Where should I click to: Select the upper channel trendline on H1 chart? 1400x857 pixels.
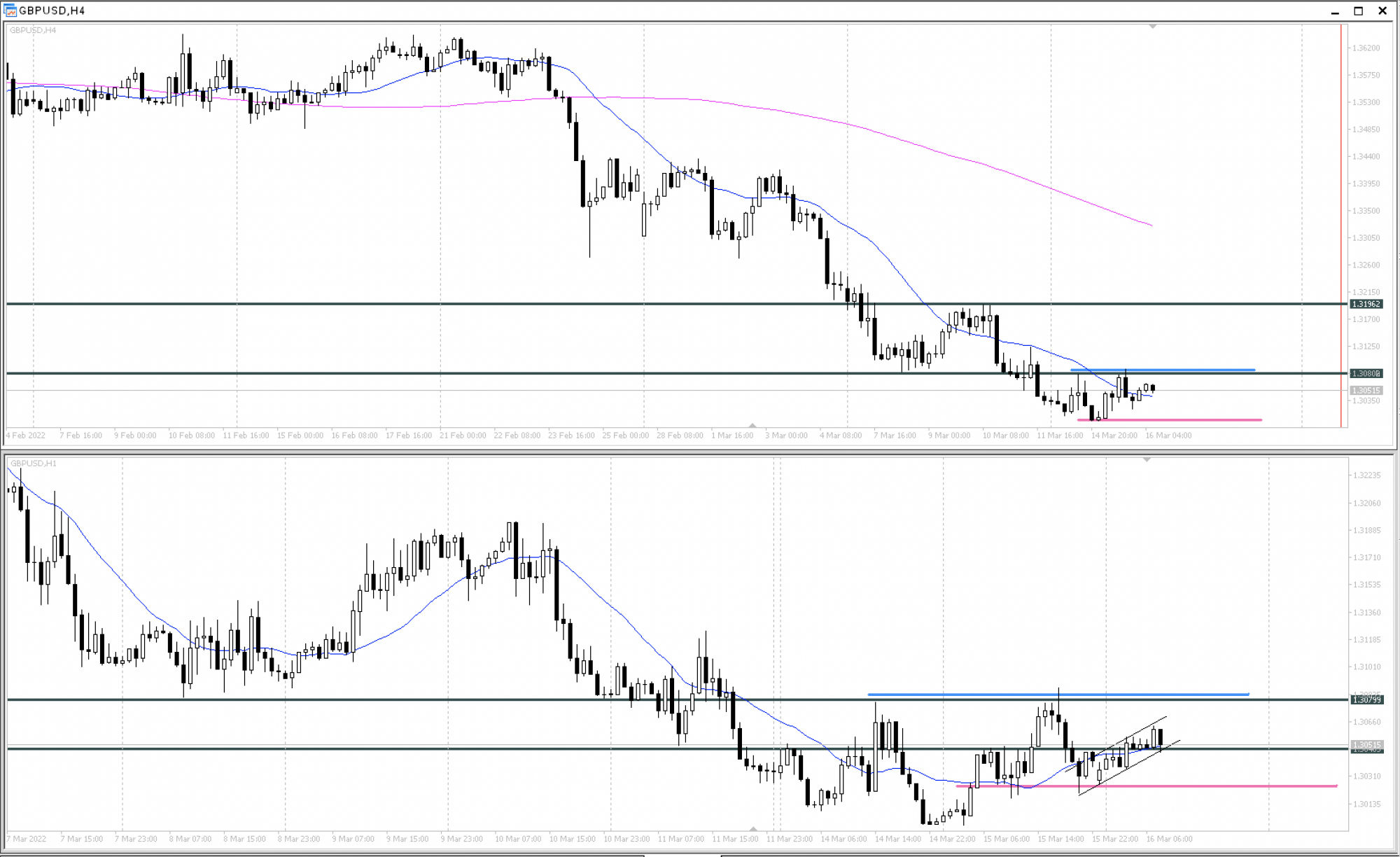coord(1116,744)
